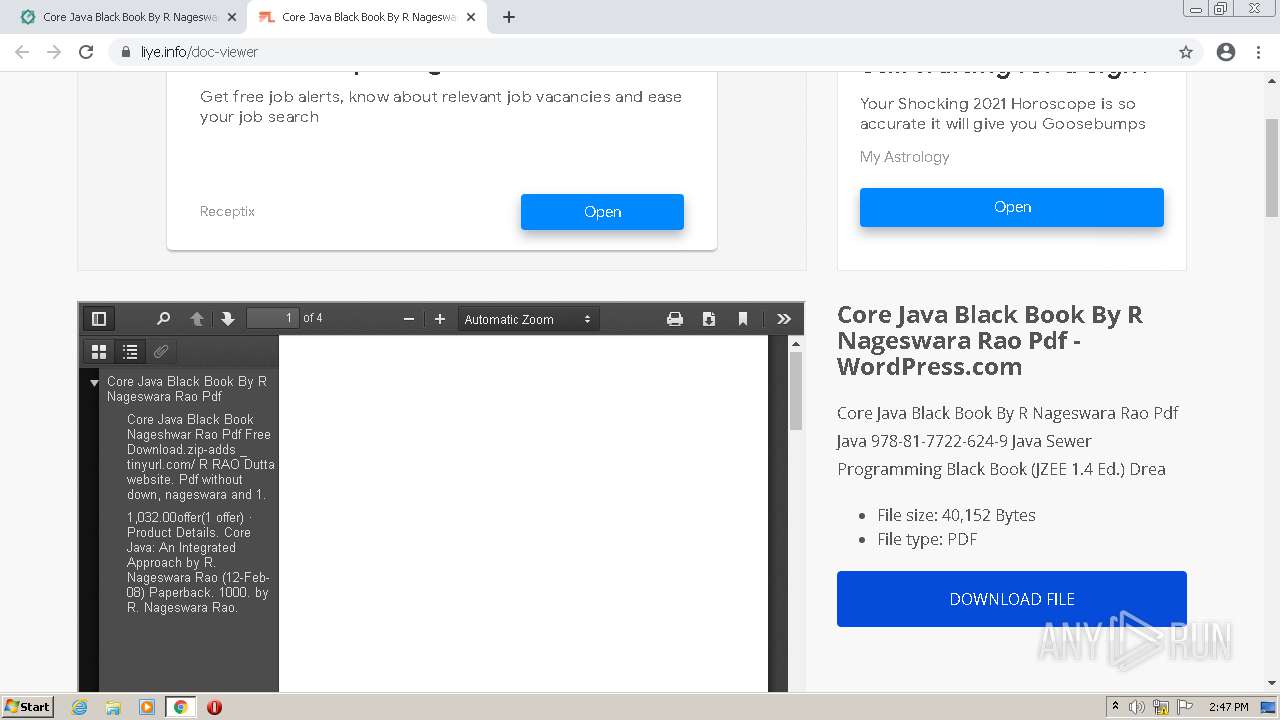Click the PDF scrollbar up arrow
The height and width of the screenshot is (720, 1280).
[796, 343]
